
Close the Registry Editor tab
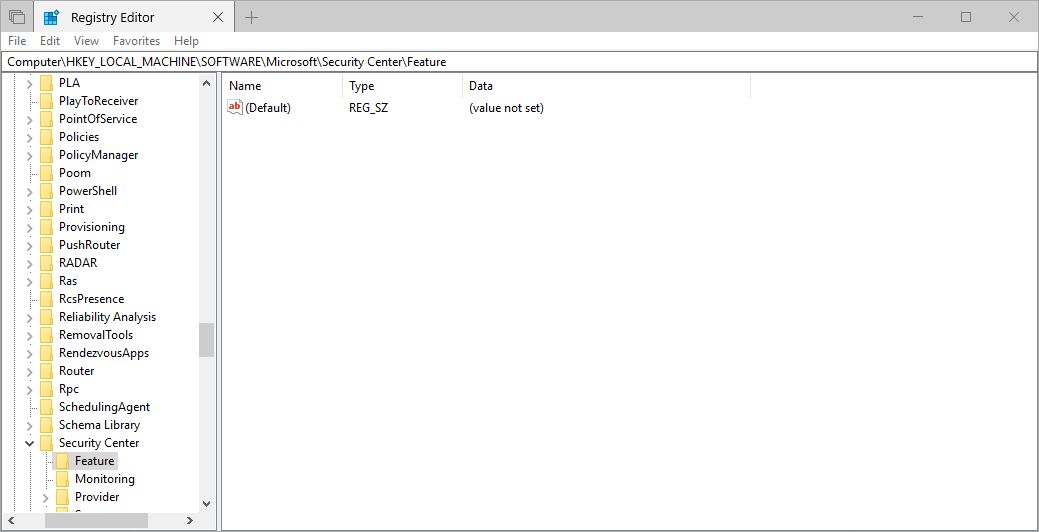click(217, 18)
